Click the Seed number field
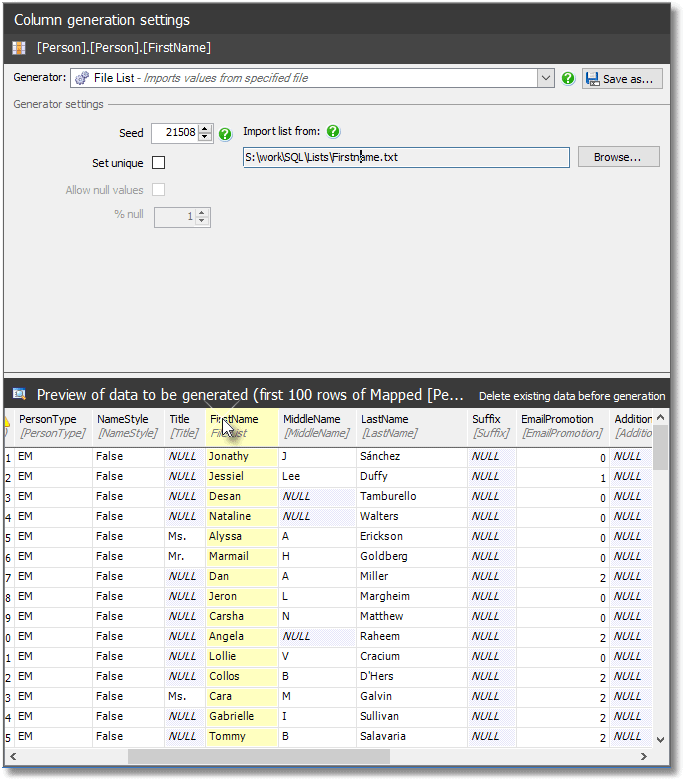 [x=175, y=133]
